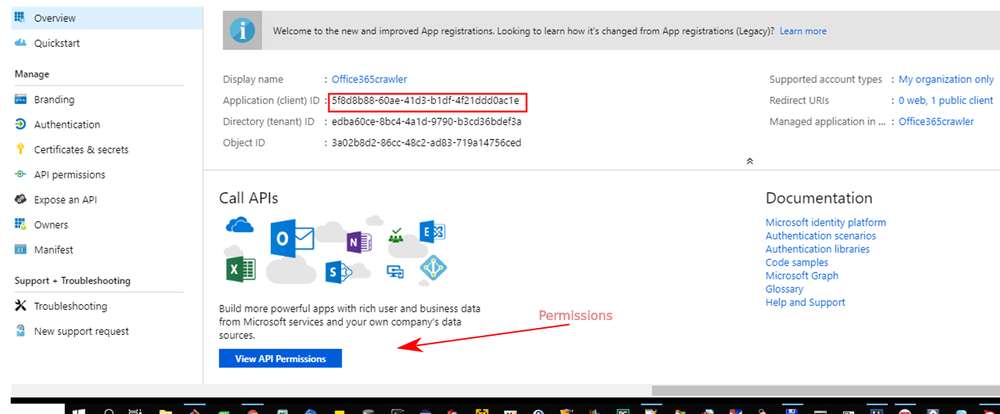Open the Glossary link
Screen dimensions: 1000x414
pyautogui.click(x=784, y=289)
